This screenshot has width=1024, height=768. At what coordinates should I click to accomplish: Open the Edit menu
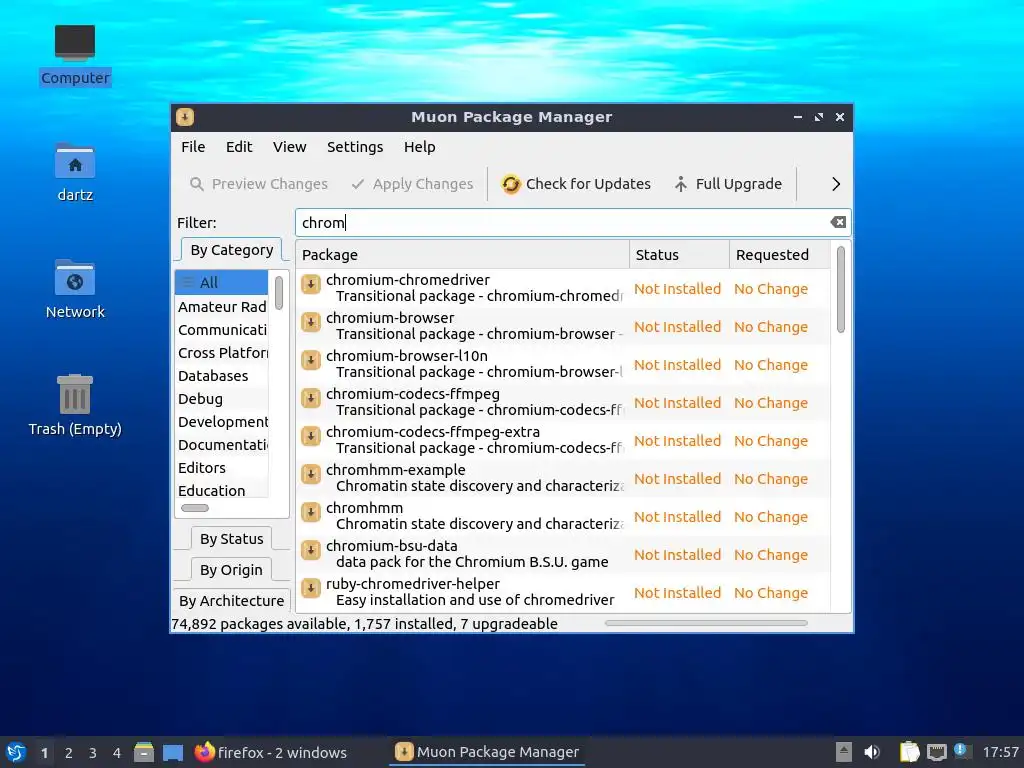coord(239,147)
